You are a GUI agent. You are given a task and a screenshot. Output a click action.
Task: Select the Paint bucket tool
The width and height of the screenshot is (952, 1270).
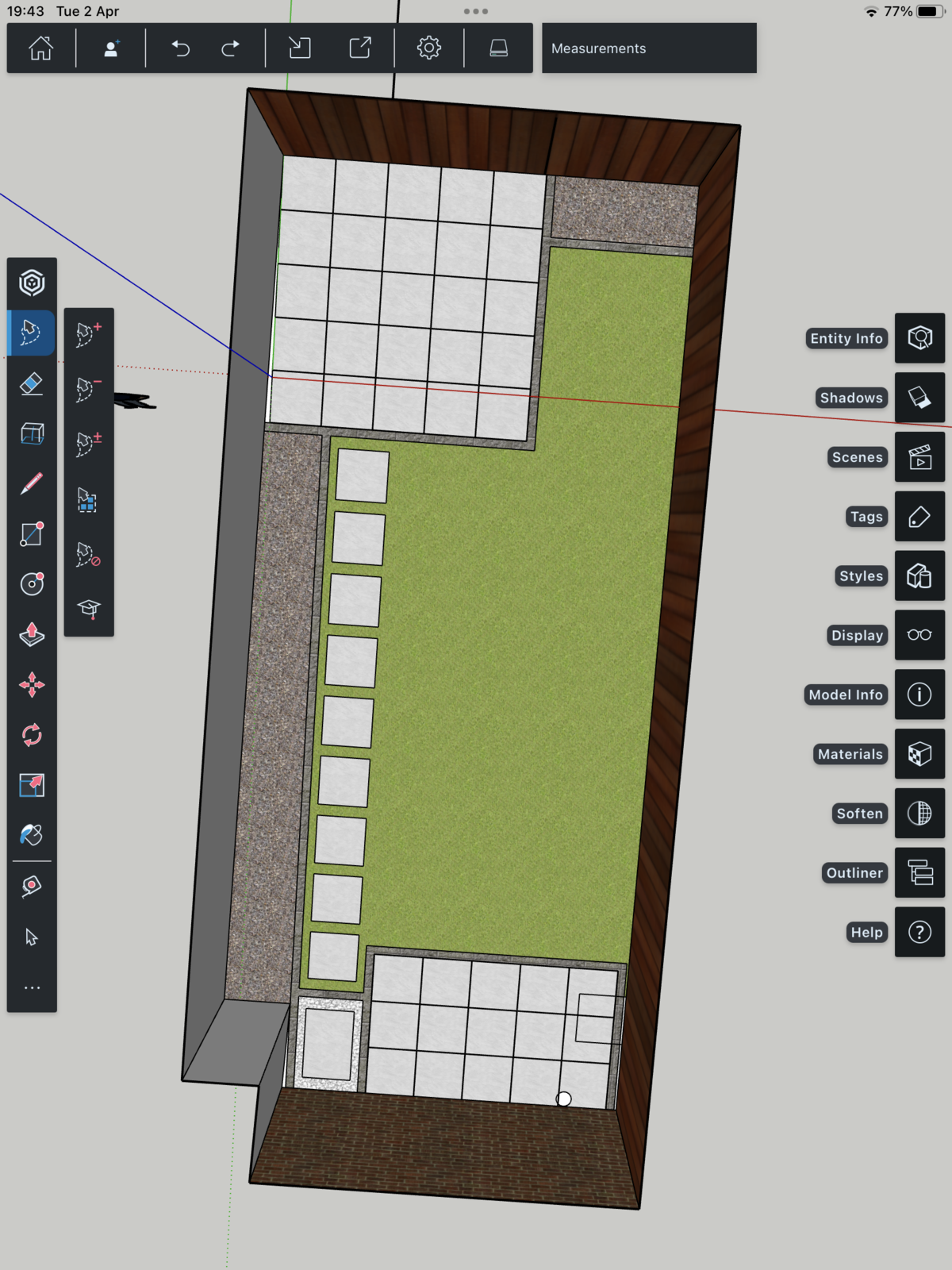[x=32, y=835]
